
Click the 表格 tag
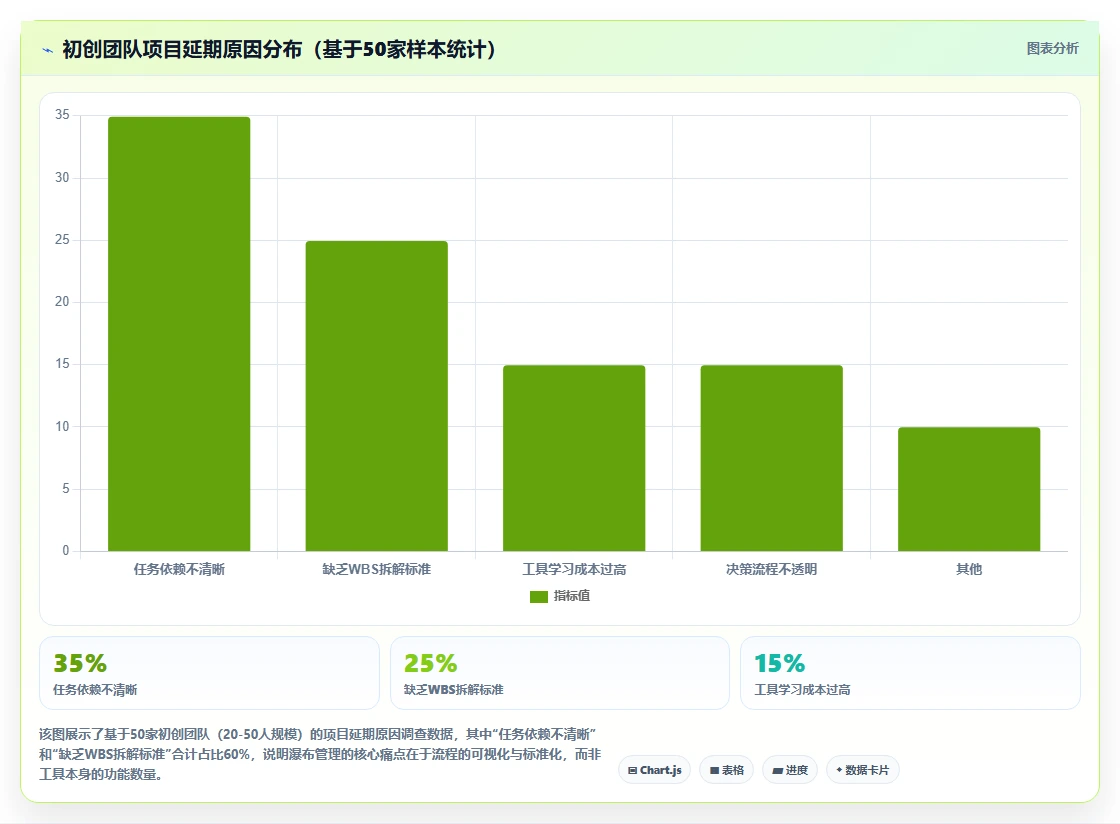(726, 770)
